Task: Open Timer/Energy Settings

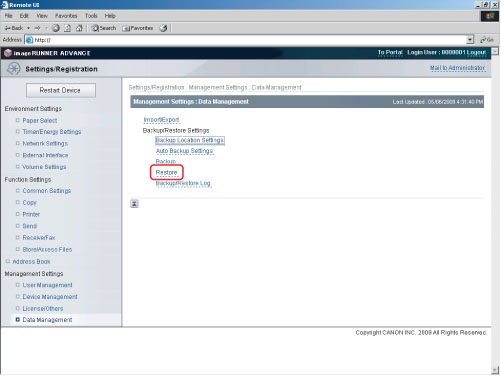Action: (x=52, y=132)
